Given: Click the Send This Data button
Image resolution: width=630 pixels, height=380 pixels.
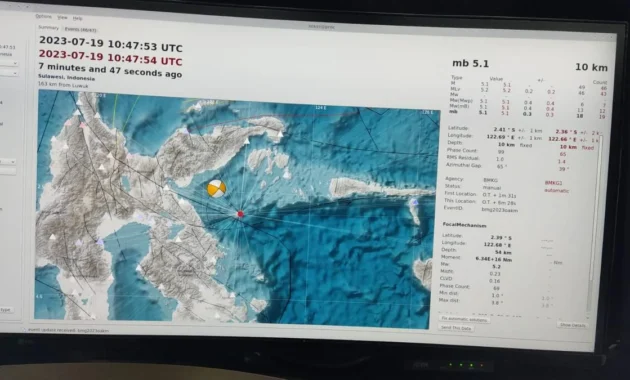Looking at the screenshot, I should coord(456,328).
